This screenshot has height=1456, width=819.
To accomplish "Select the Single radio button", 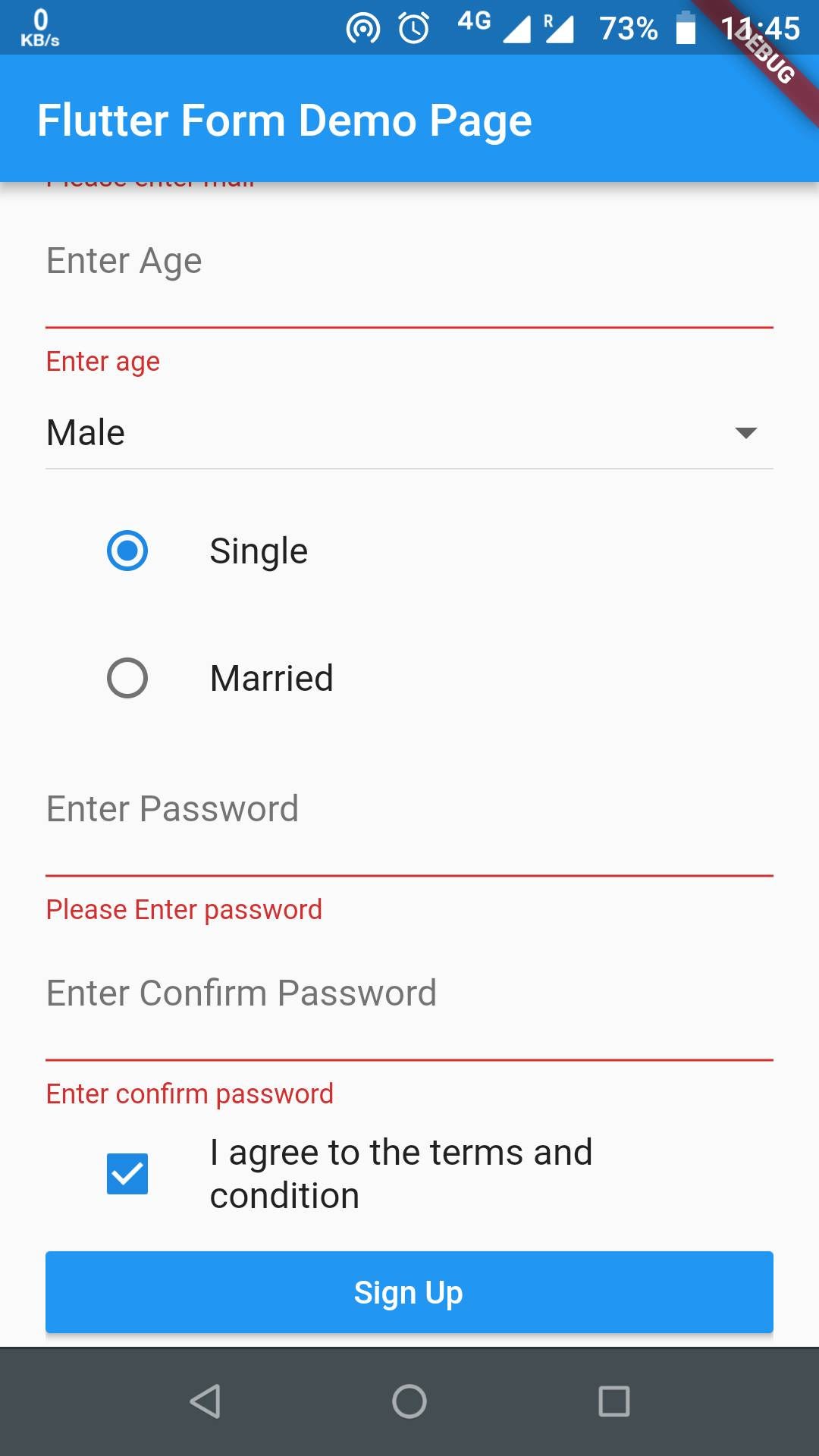I will pos(127,551).
